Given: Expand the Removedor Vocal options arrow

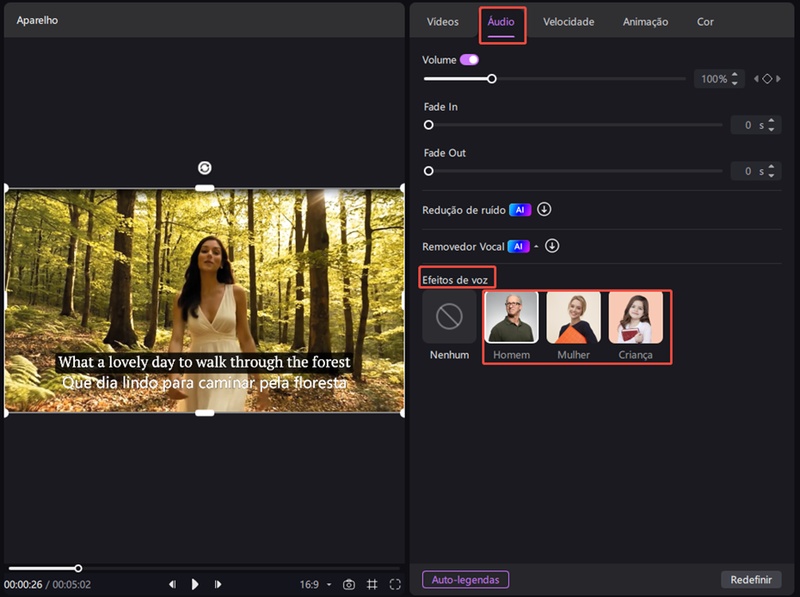Looking at the screenshot, I should [x=536, y=246].
